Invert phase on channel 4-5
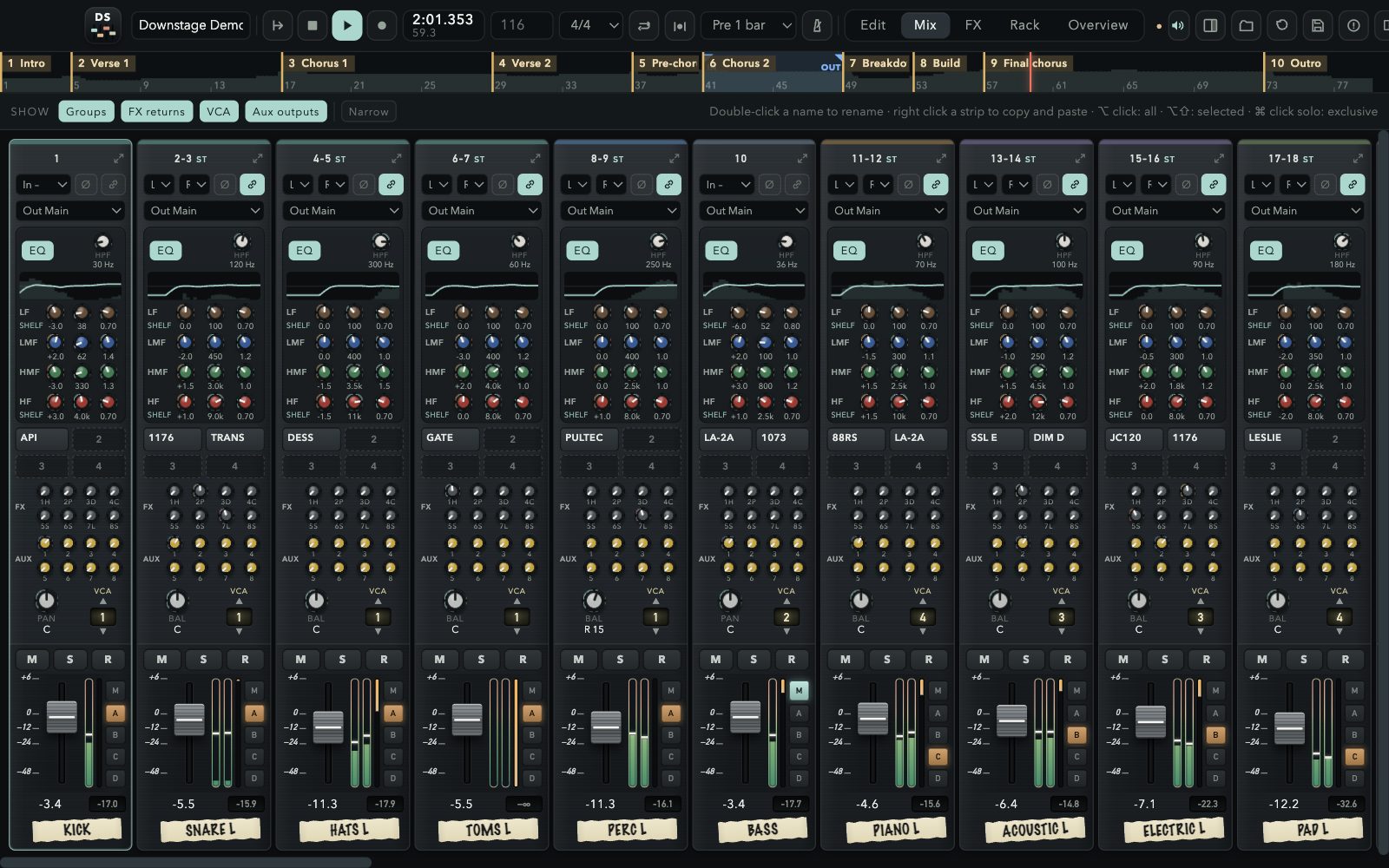 pos(364,184)
